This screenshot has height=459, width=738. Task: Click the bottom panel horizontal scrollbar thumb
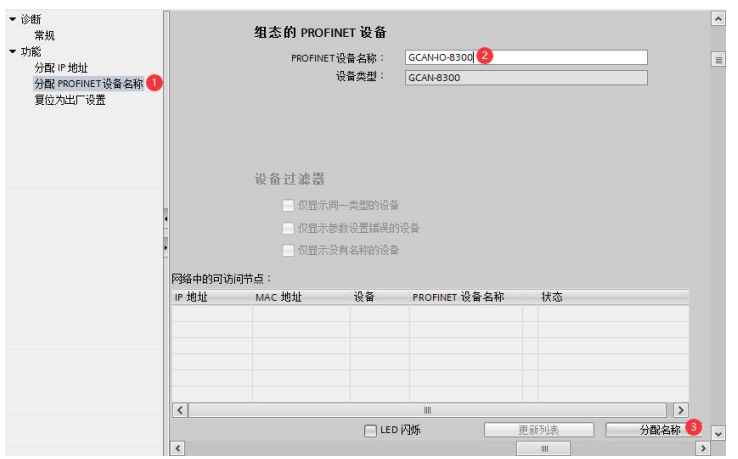(x=544, y=448)
